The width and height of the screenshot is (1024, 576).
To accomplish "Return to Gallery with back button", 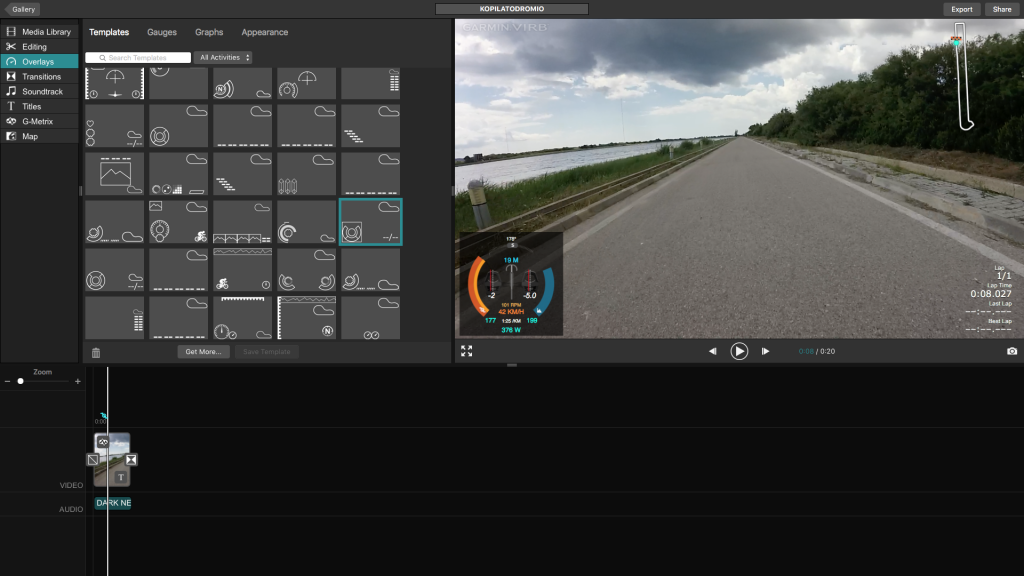I will (22, 9).
